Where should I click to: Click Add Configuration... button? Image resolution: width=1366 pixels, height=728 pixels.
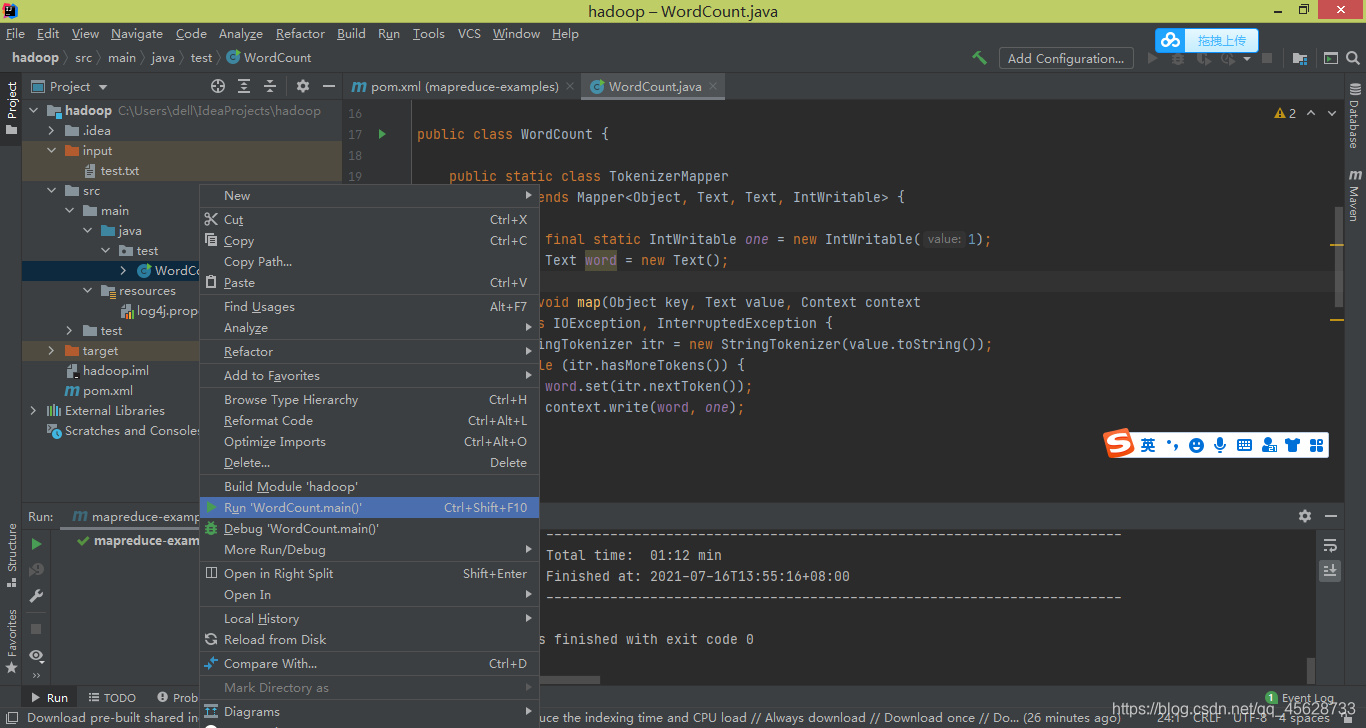[x=1066, y=58]
